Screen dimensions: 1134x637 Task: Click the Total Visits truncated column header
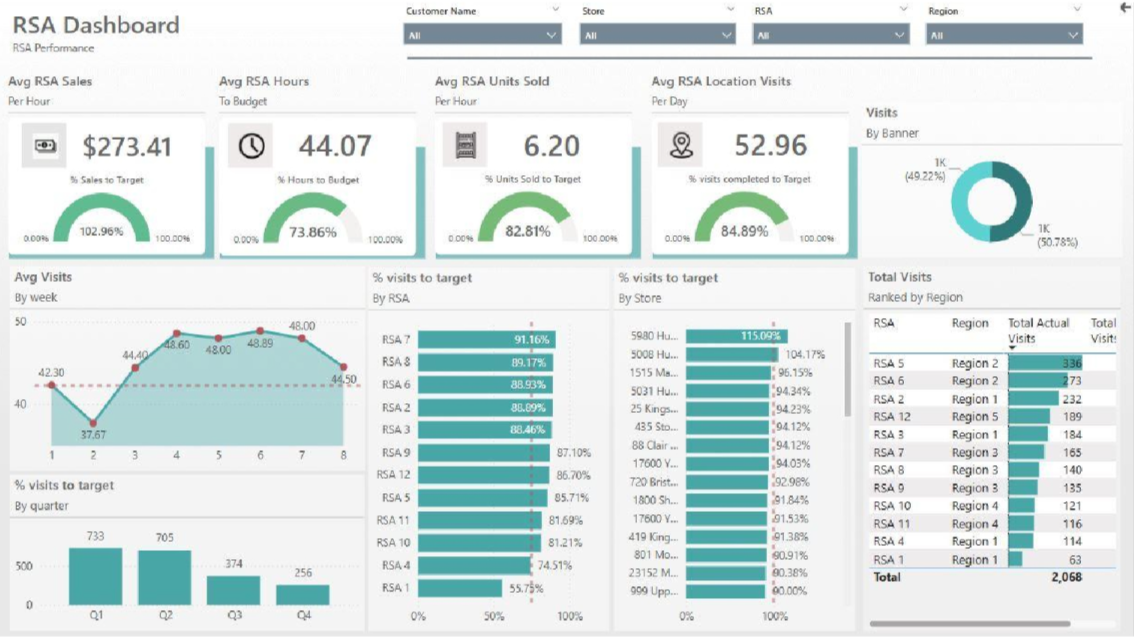[x=1104, y=330]
